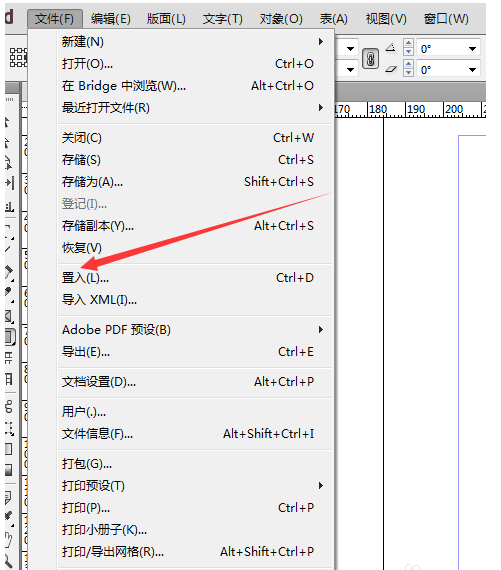Decrease shear angle with down stepper

tap(408, 72)
